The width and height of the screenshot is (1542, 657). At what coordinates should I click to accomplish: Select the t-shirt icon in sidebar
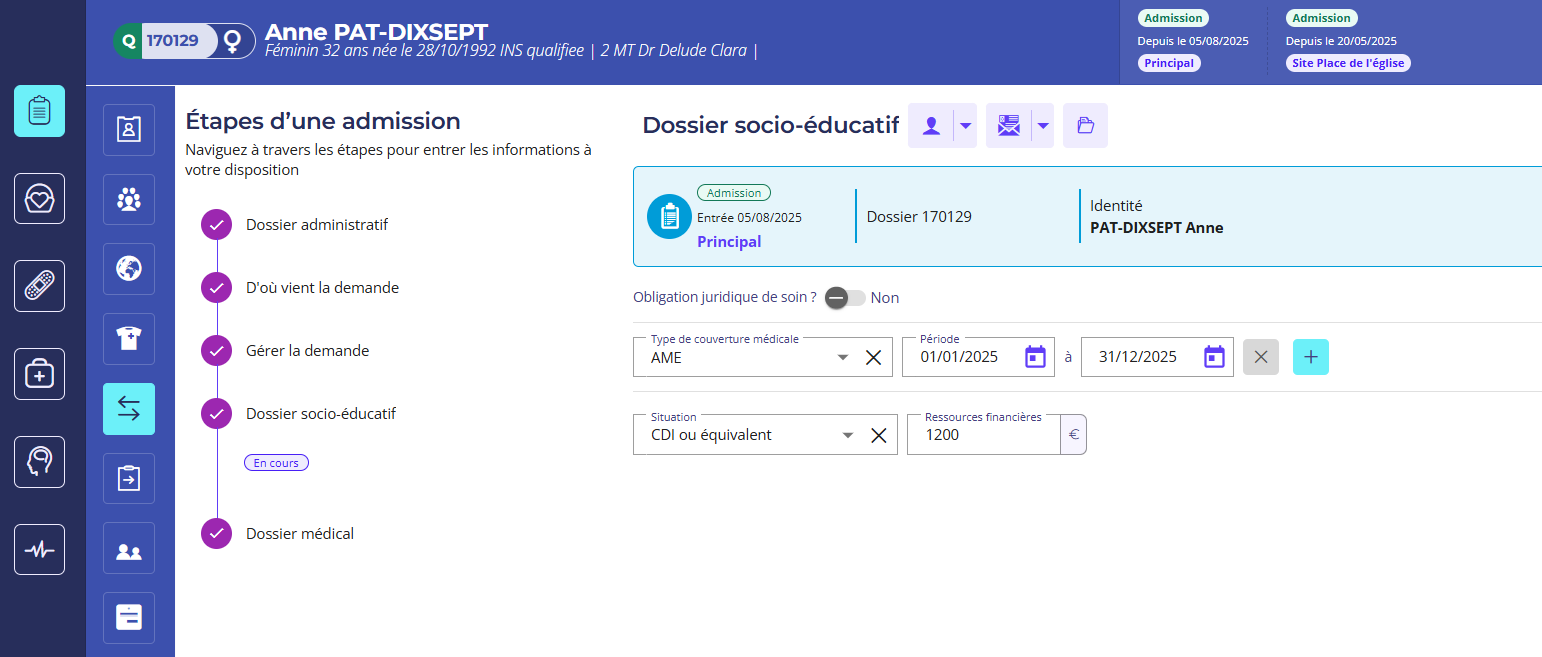pyautogui.click(x=129, y=339)
